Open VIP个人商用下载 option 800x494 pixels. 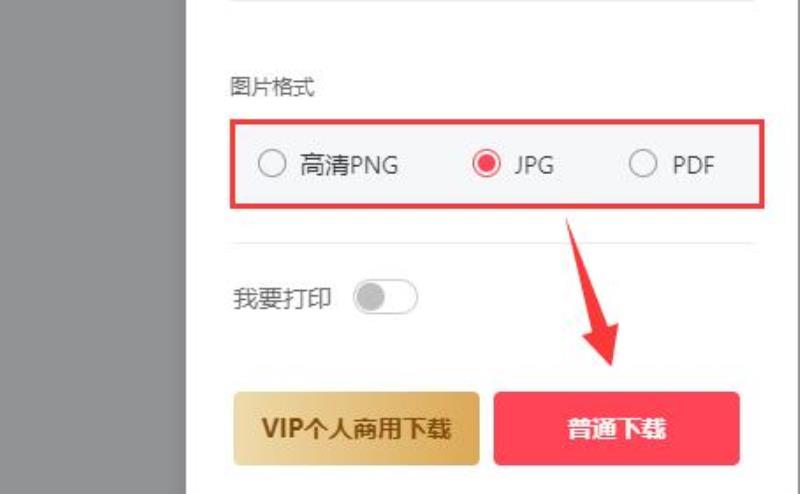point(356,428)
